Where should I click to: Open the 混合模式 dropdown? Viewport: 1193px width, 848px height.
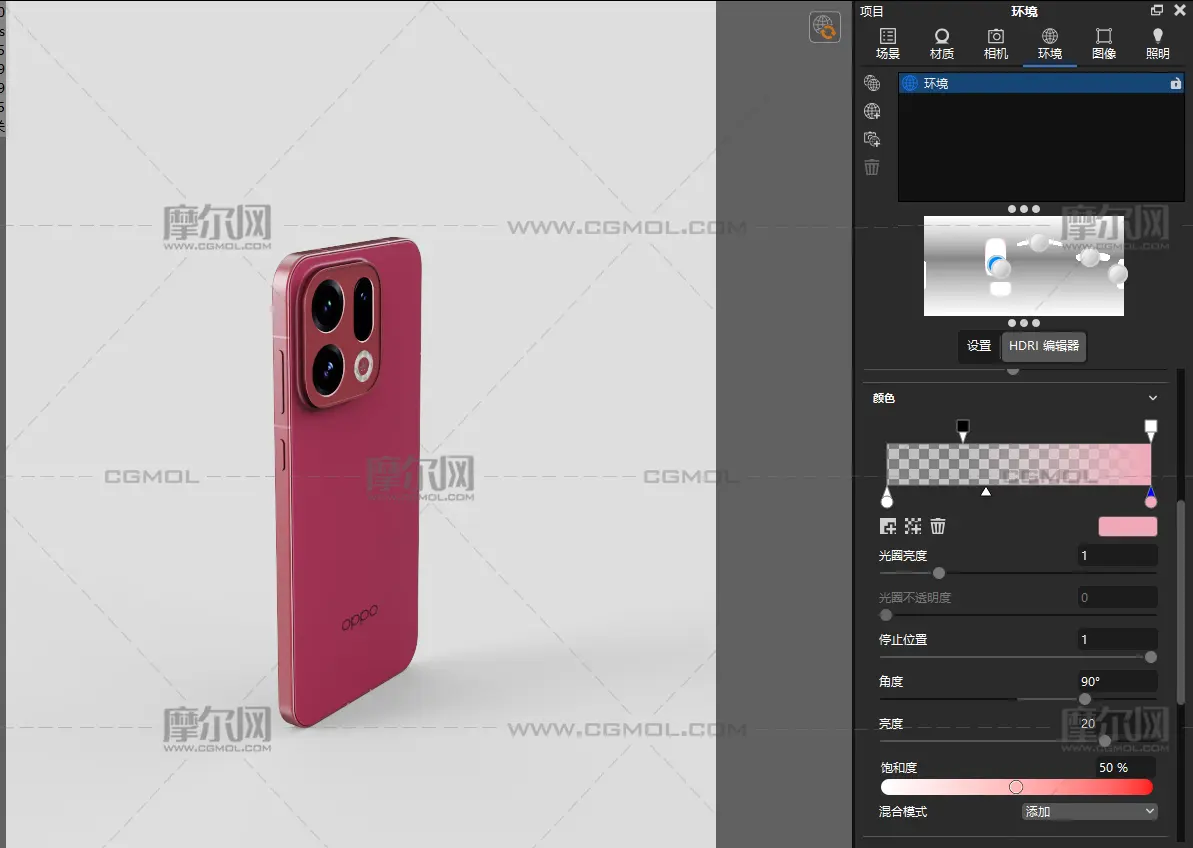coord(1090,812)
